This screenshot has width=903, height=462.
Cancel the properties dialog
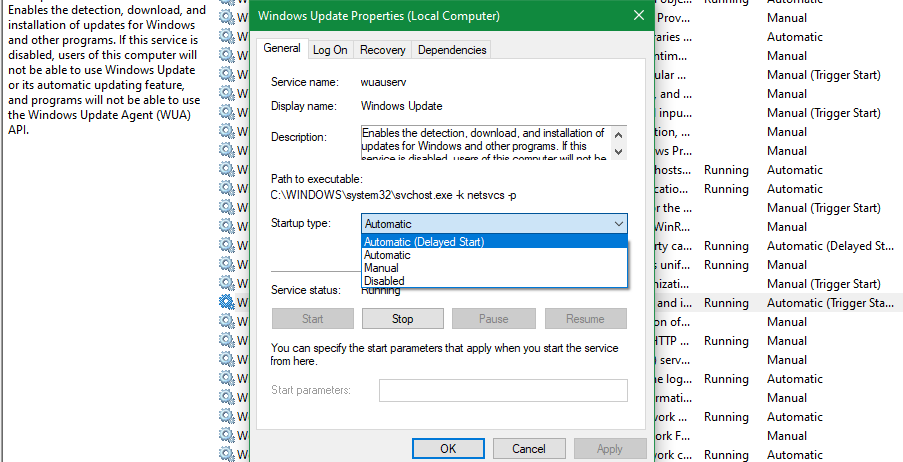(x=529, y=449)
